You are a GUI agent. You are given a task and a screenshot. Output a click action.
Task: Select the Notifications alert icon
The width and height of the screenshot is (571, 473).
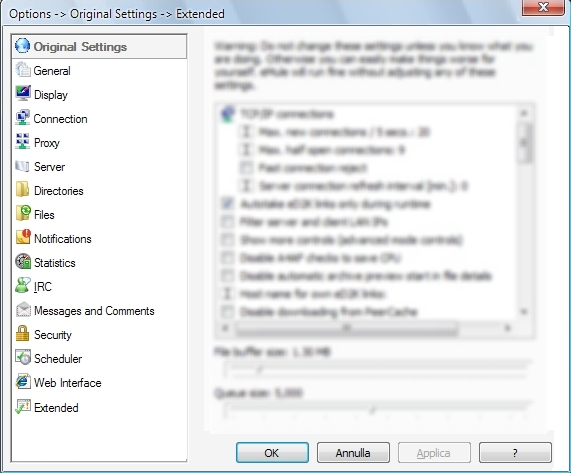coord(23,238)
